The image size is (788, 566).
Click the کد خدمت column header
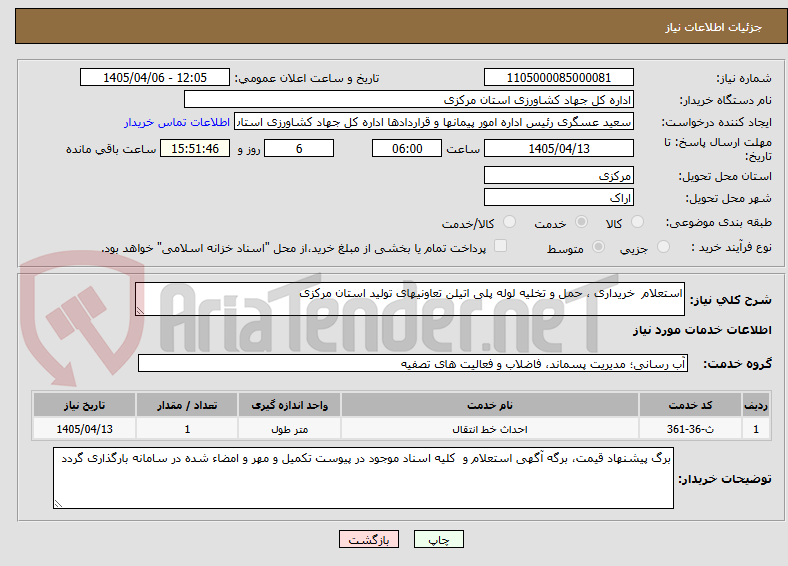pyautogui.click(x=690, y=405)
